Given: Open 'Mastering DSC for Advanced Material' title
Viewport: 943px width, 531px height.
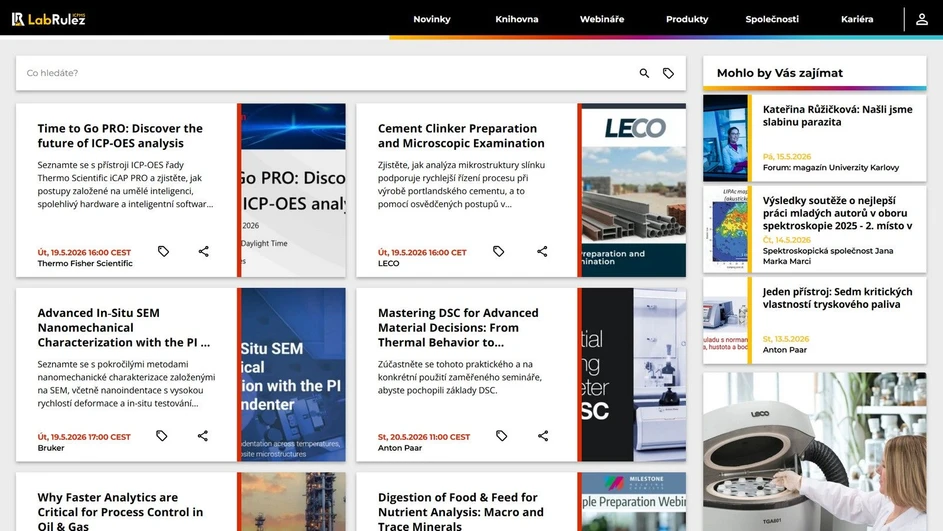Looking at the screenshot, I should pos(458,328).
